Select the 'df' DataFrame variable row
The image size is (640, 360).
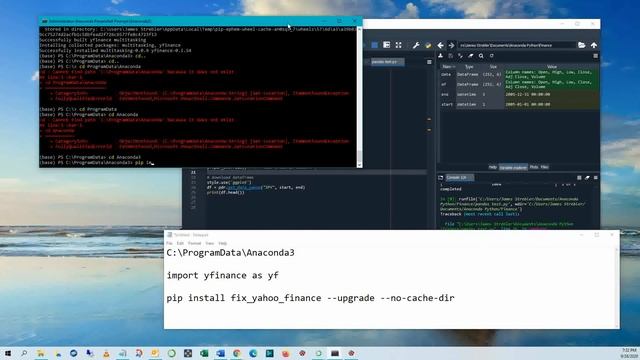point(519,84)
